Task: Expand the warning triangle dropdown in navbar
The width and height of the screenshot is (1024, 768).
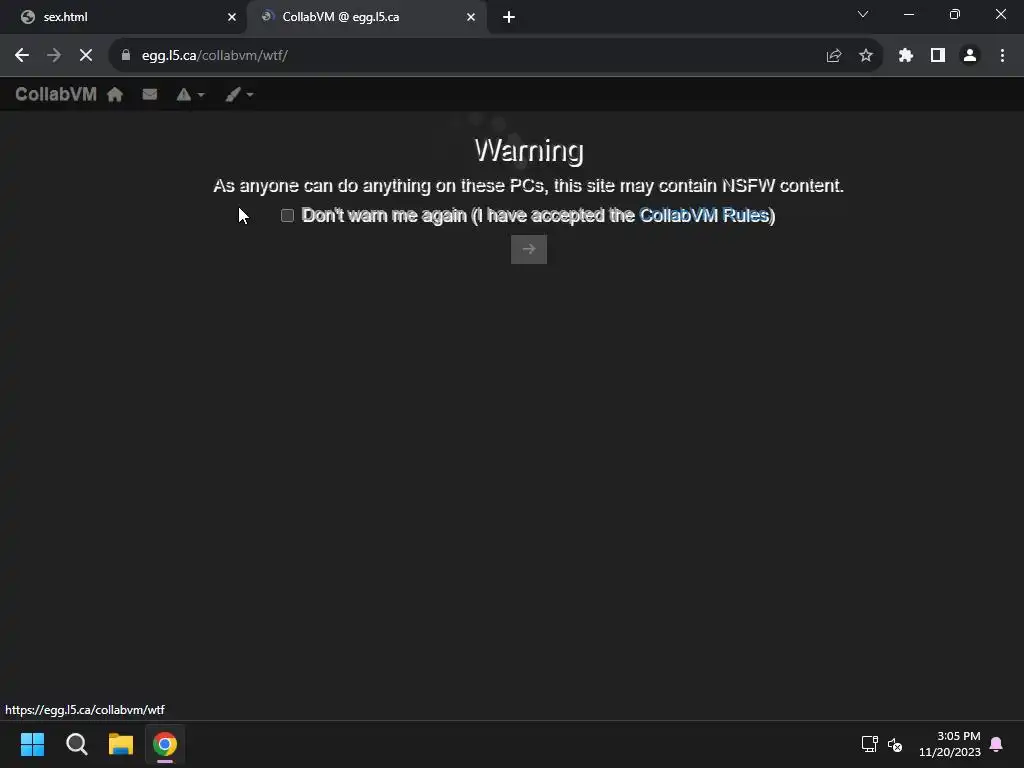Action: [190, 95]
